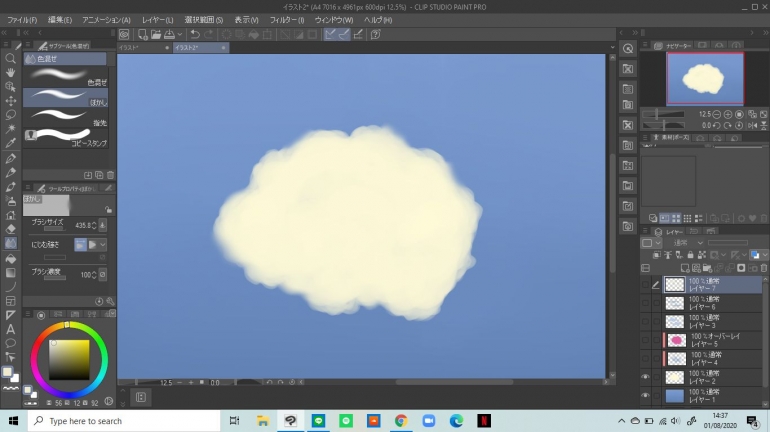Toggle the lock layer icon
The width and height of the screenshot is (770, 432).
click(690, 255)
